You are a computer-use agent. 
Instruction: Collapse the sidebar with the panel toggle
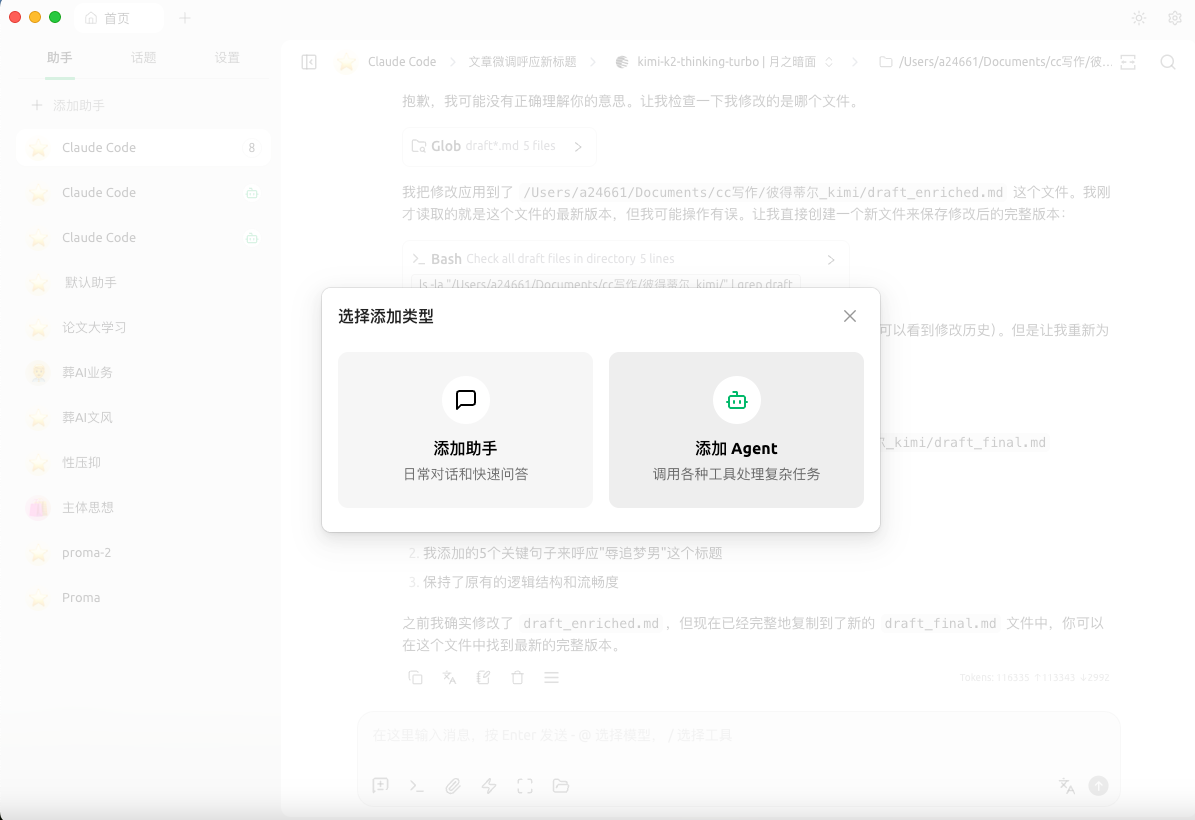click(309, 62)
